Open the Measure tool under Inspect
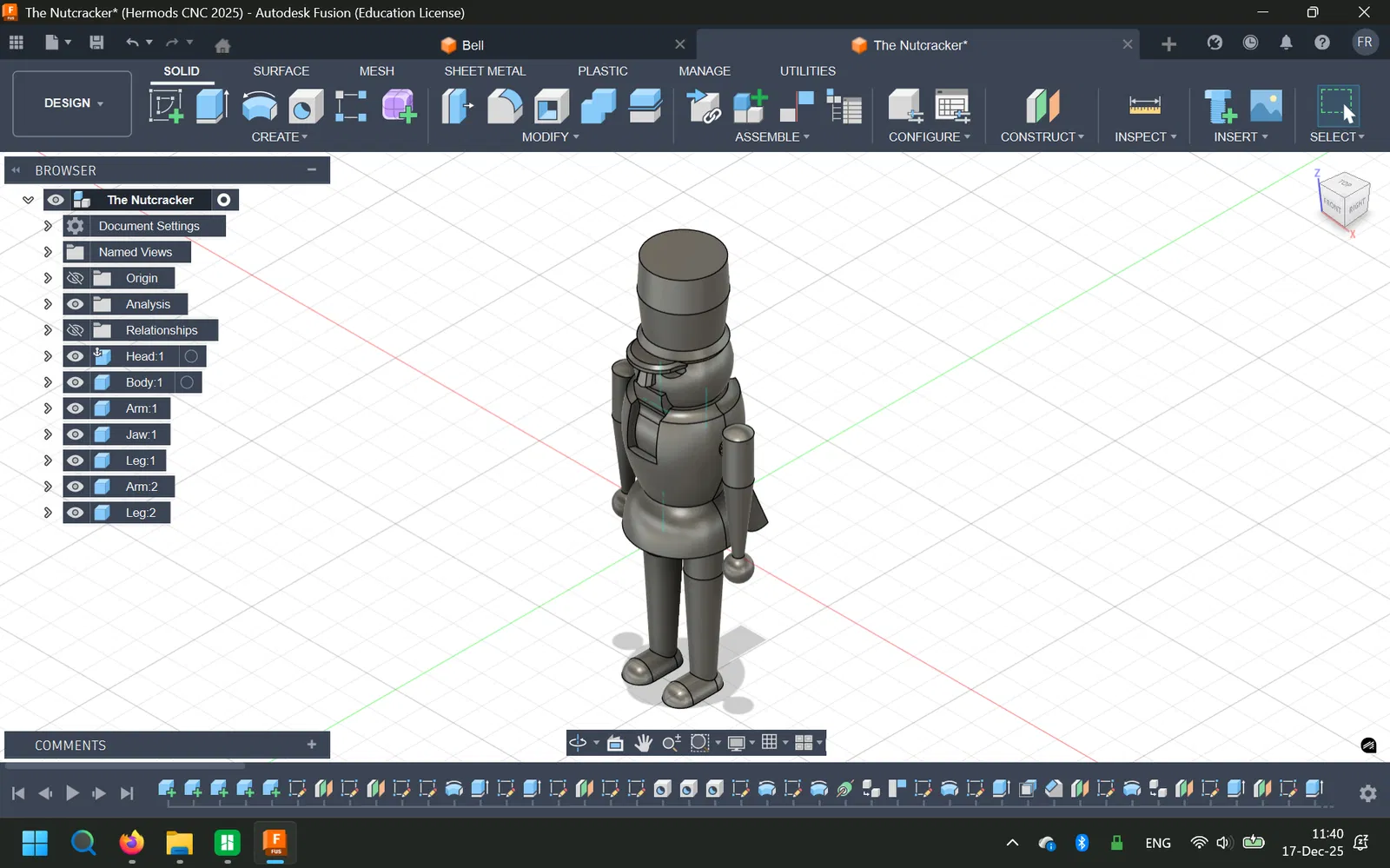The height and width of the screenshot is (868, 1390). [x=1144, y=106]
